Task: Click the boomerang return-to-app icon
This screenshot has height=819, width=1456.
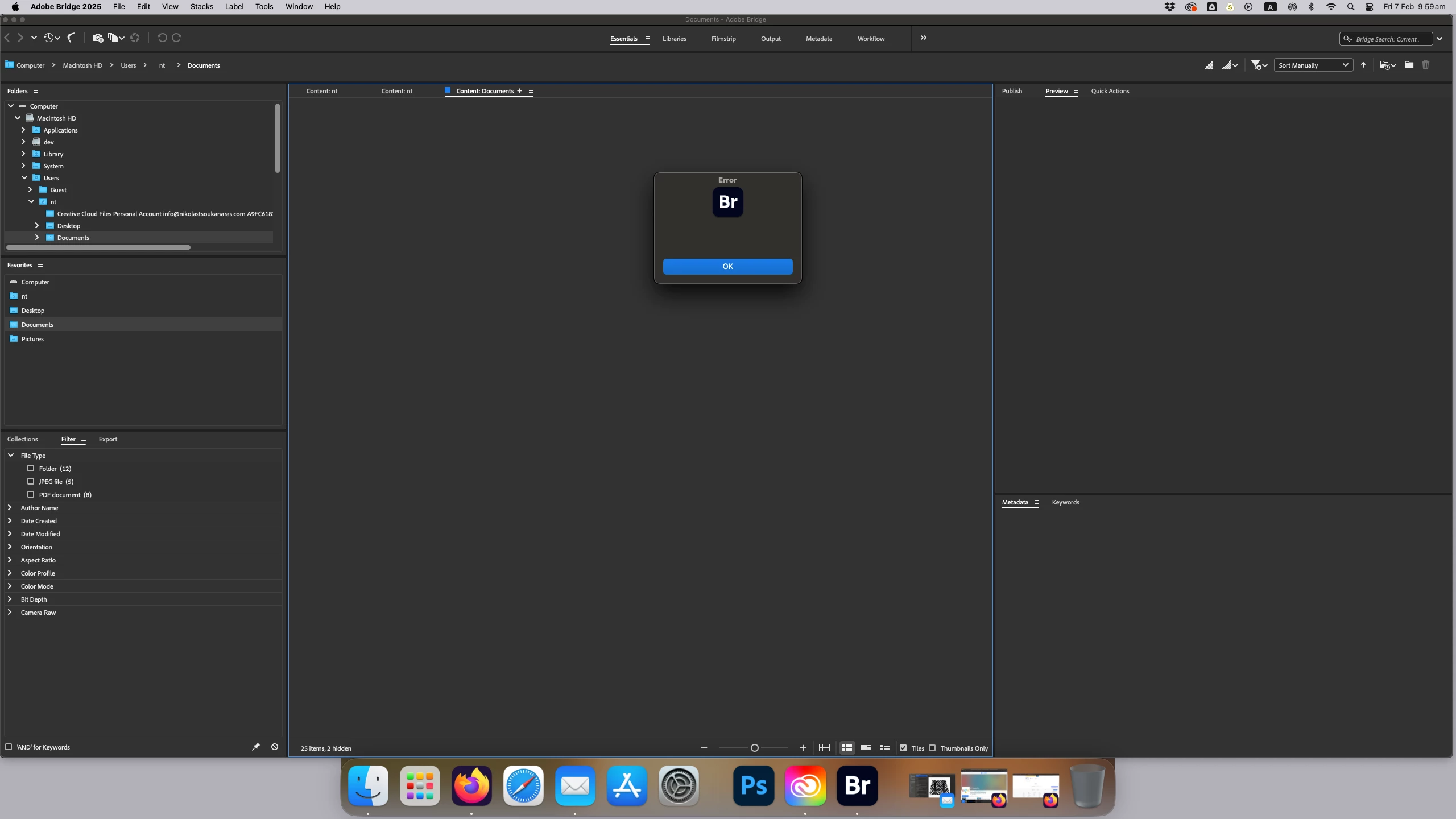Action: pyautogui.click(x=71, y=38)
